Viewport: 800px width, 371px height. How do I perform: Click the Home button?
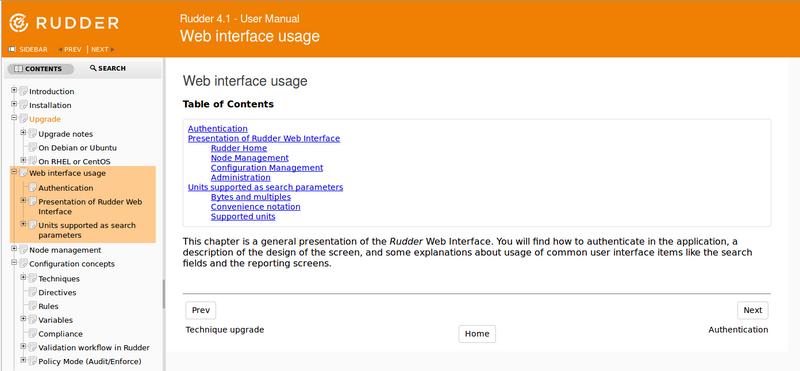pos(477,334)
